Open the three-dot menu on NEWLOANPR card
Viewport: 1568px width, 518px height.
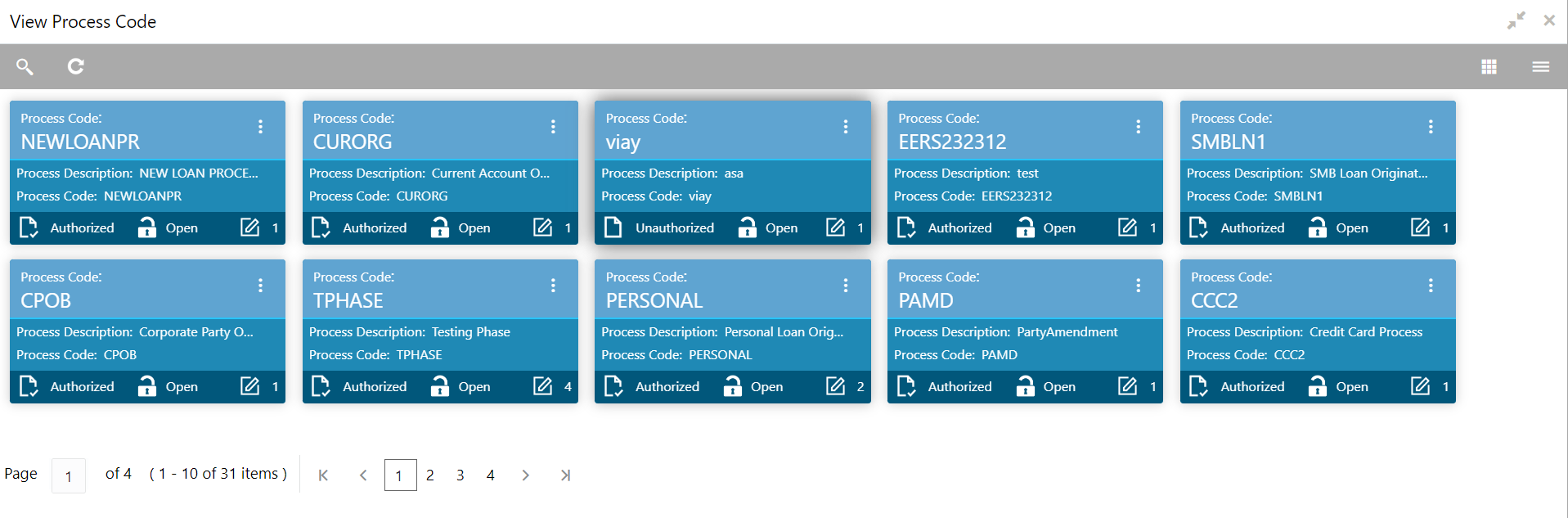260,127
